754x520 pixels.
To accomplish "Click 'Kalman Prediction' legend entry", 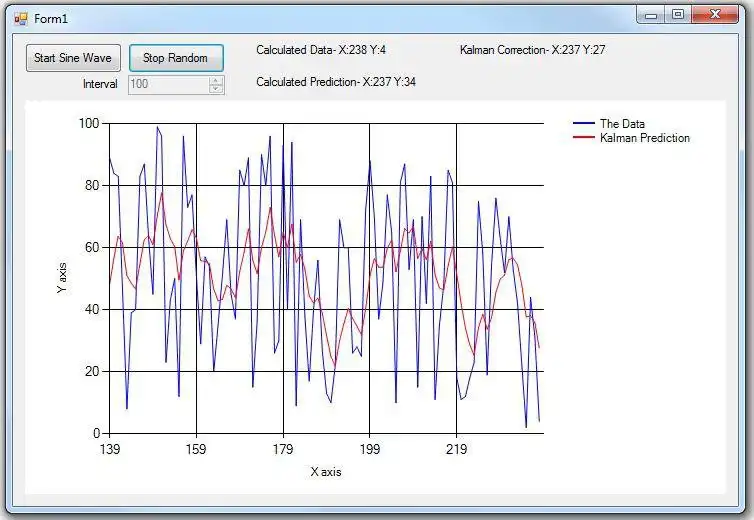I will coord(645,138).
